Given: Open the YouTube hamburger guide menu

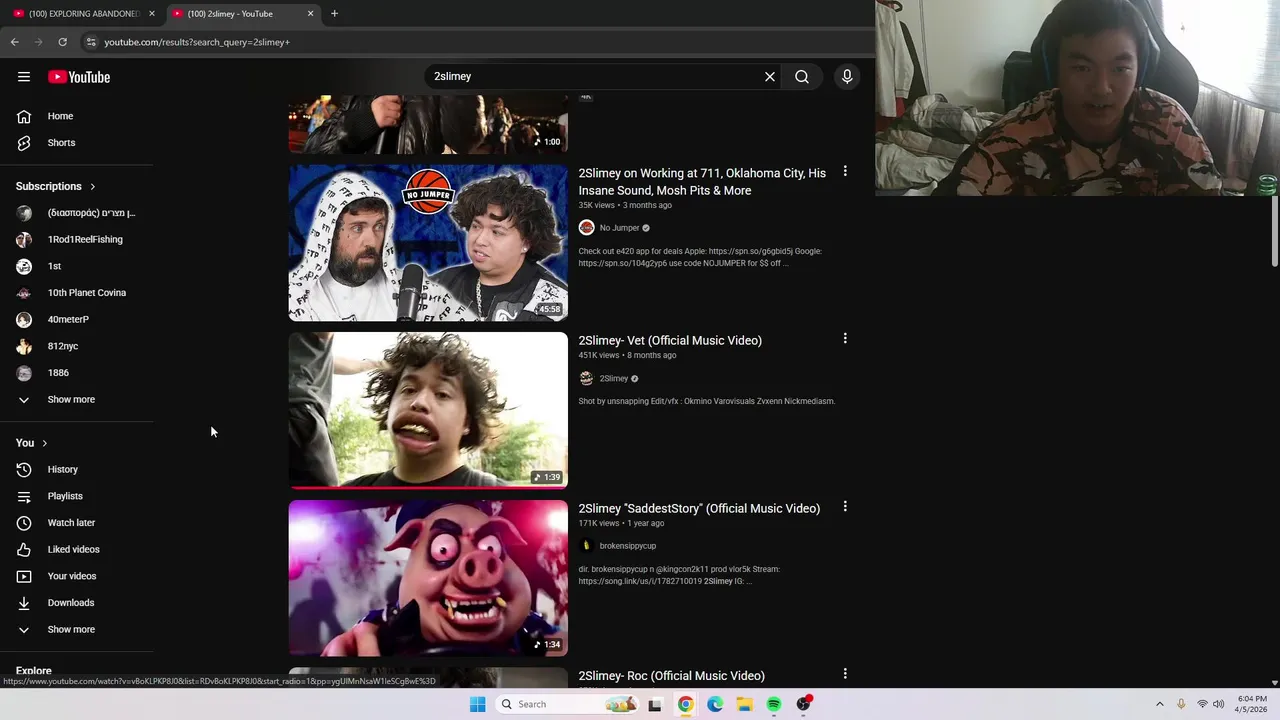Looking at the screenshot, I should coord(24,77).
